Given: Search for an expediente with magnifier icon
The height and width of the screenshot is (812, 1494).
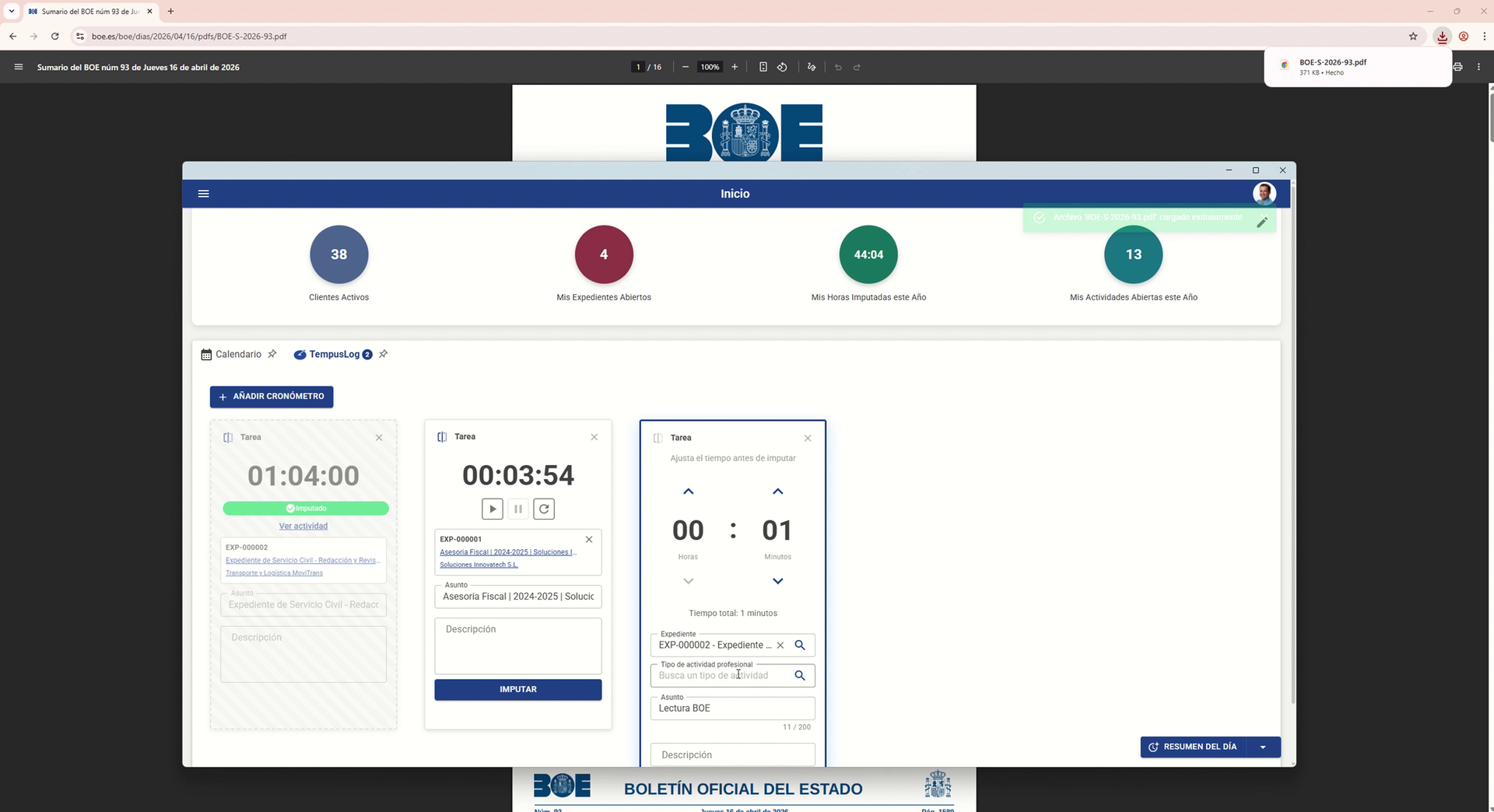Looking at the screenshot, I should pyautogui.click(x=799, y=645).
